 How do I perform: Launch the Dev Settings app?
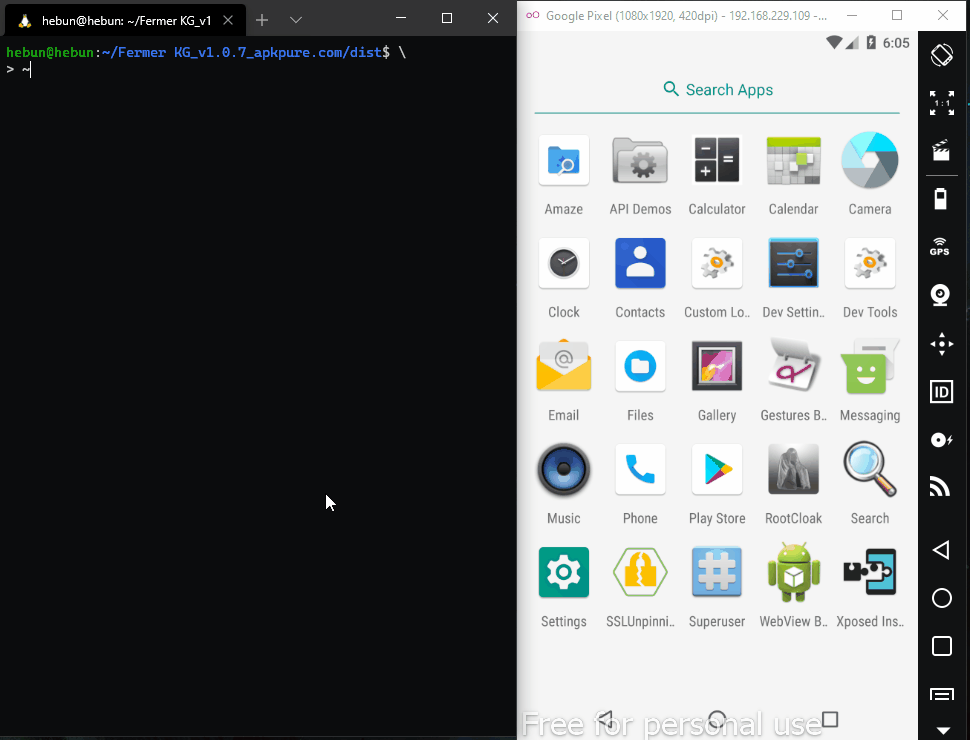pos(793,264)
